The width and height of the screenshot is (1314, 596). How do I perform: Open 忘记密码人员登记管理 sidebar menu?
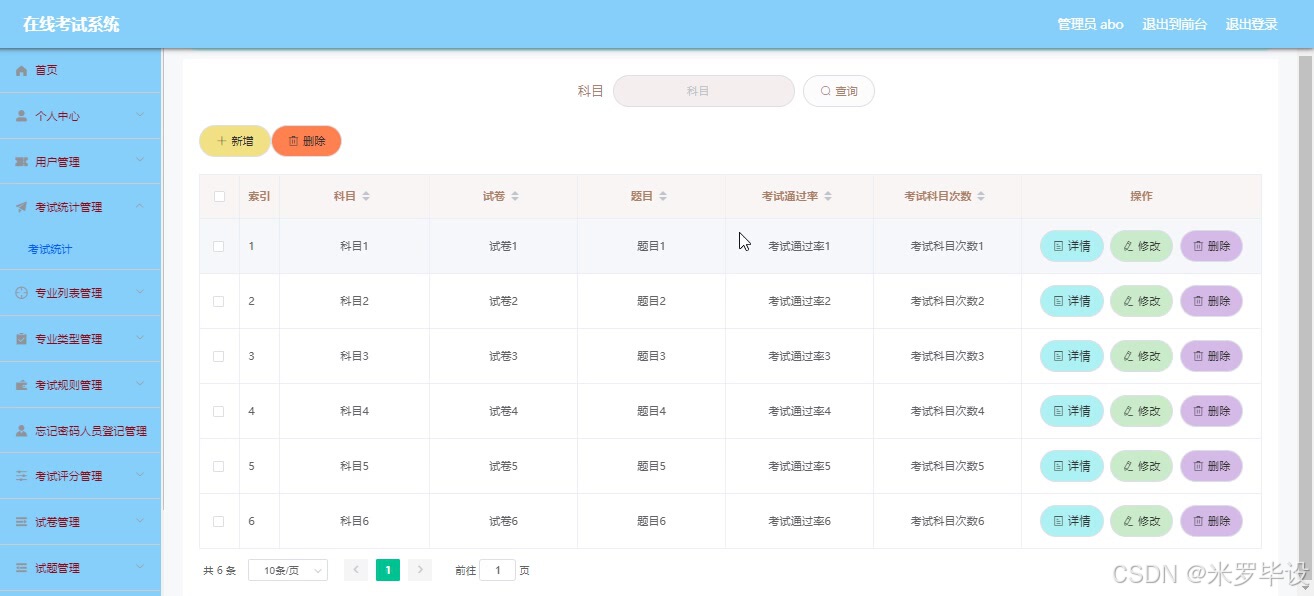point(80,431)
